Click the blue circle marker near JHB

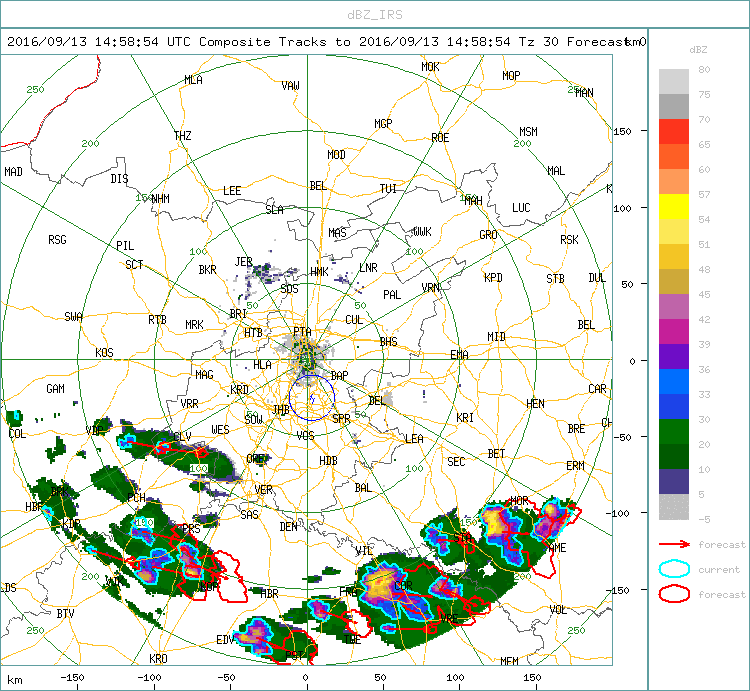click(x=312, y=398)
